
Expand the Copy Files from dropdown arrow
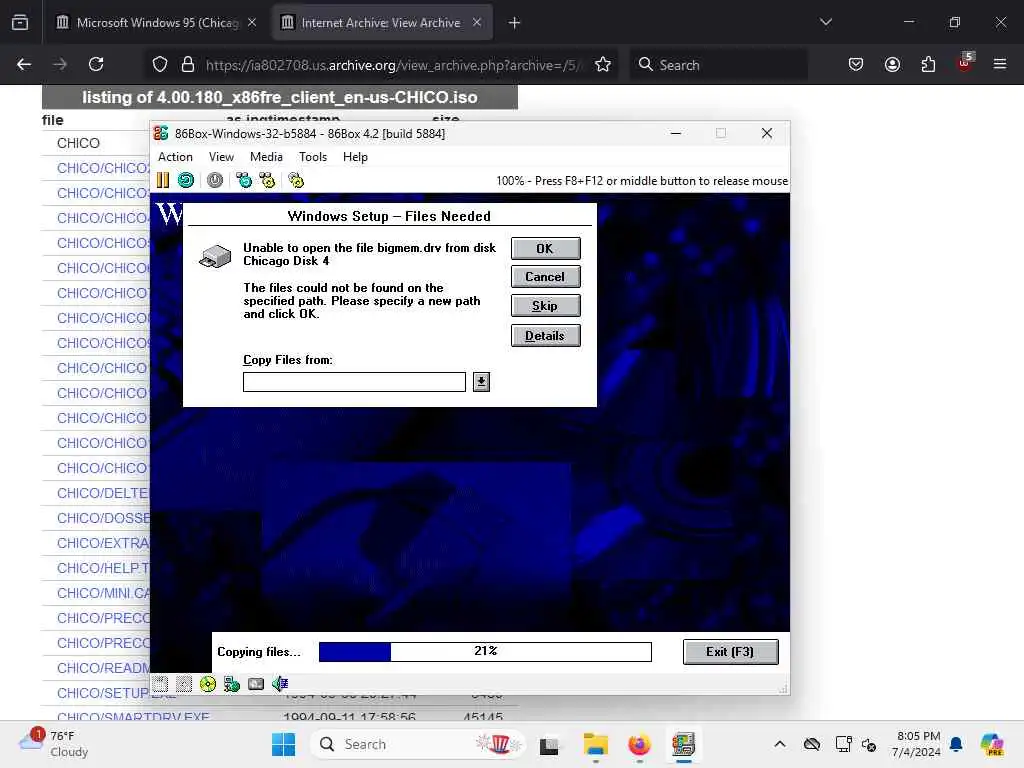[481, 382]
